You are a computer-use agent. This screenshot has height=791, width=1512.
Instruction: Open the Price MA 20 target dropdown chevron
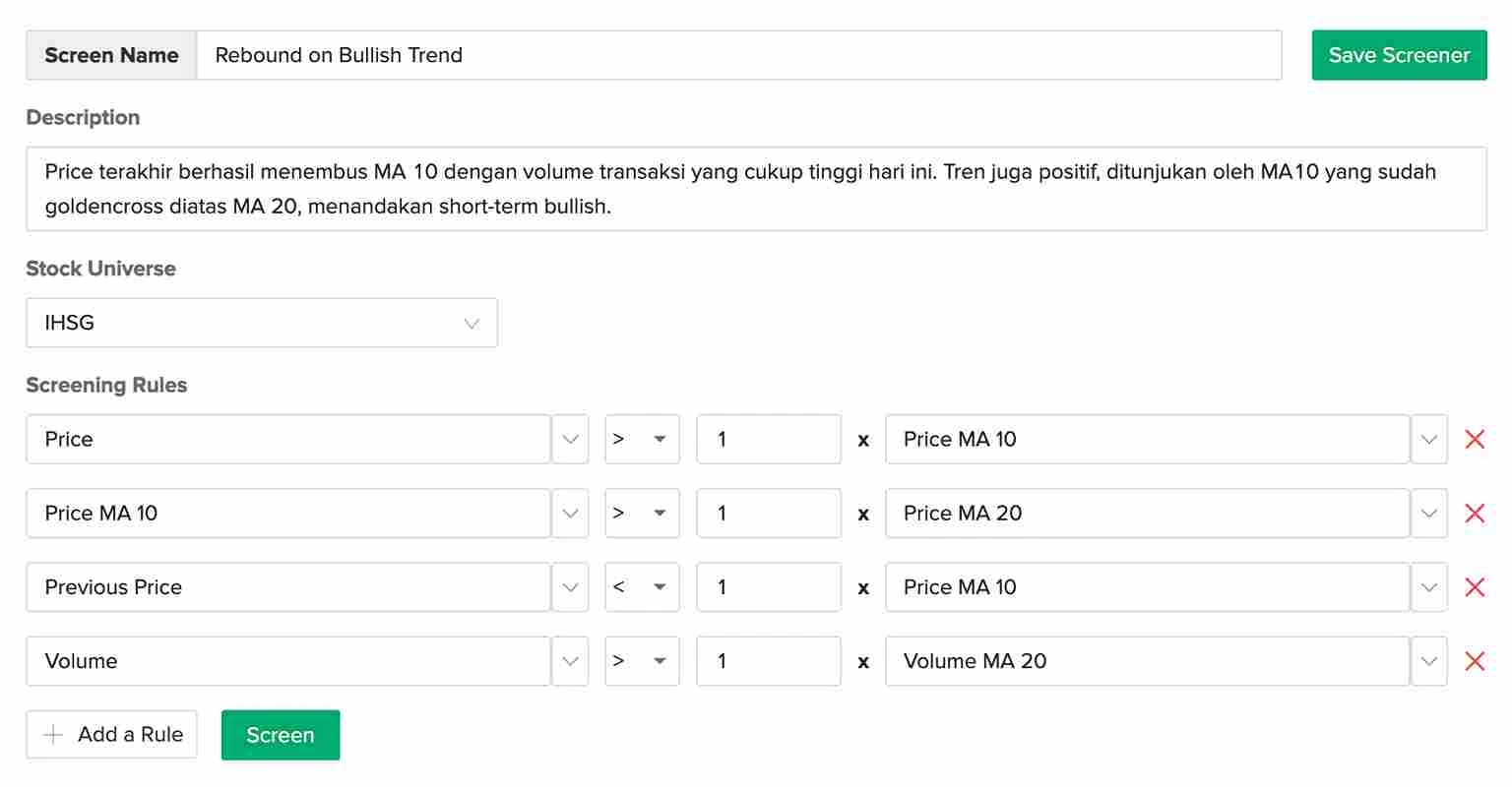[1429, 514]
